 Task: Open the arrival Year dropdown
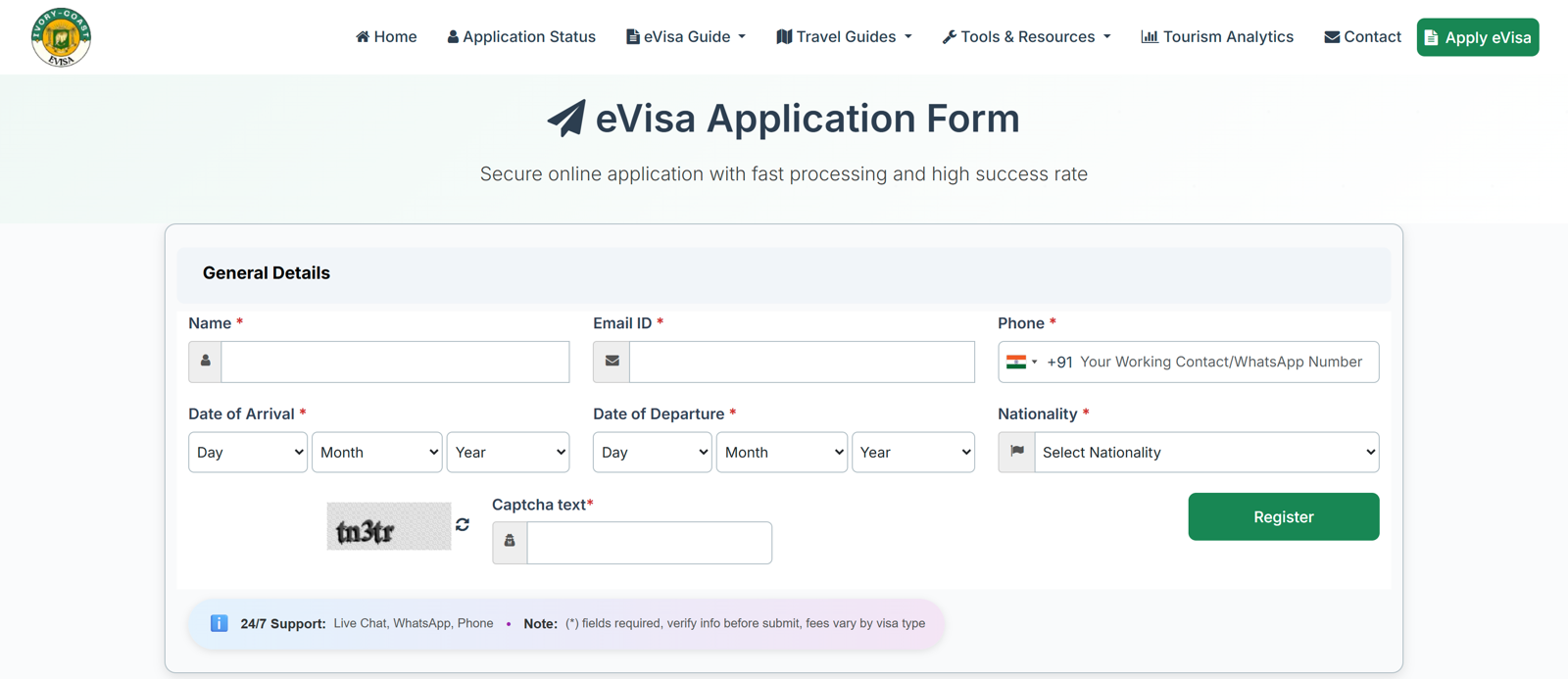508,452
